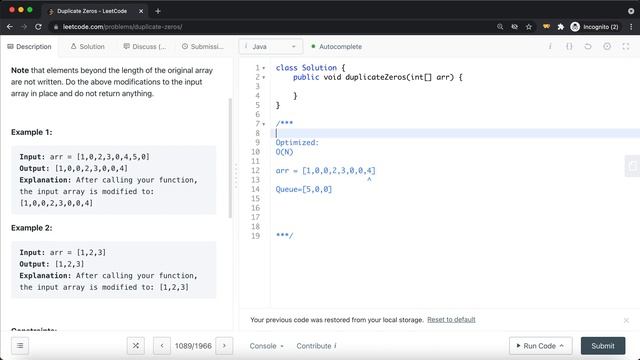
Task: Open the Java language dropdown
Action: click(271, 47)
